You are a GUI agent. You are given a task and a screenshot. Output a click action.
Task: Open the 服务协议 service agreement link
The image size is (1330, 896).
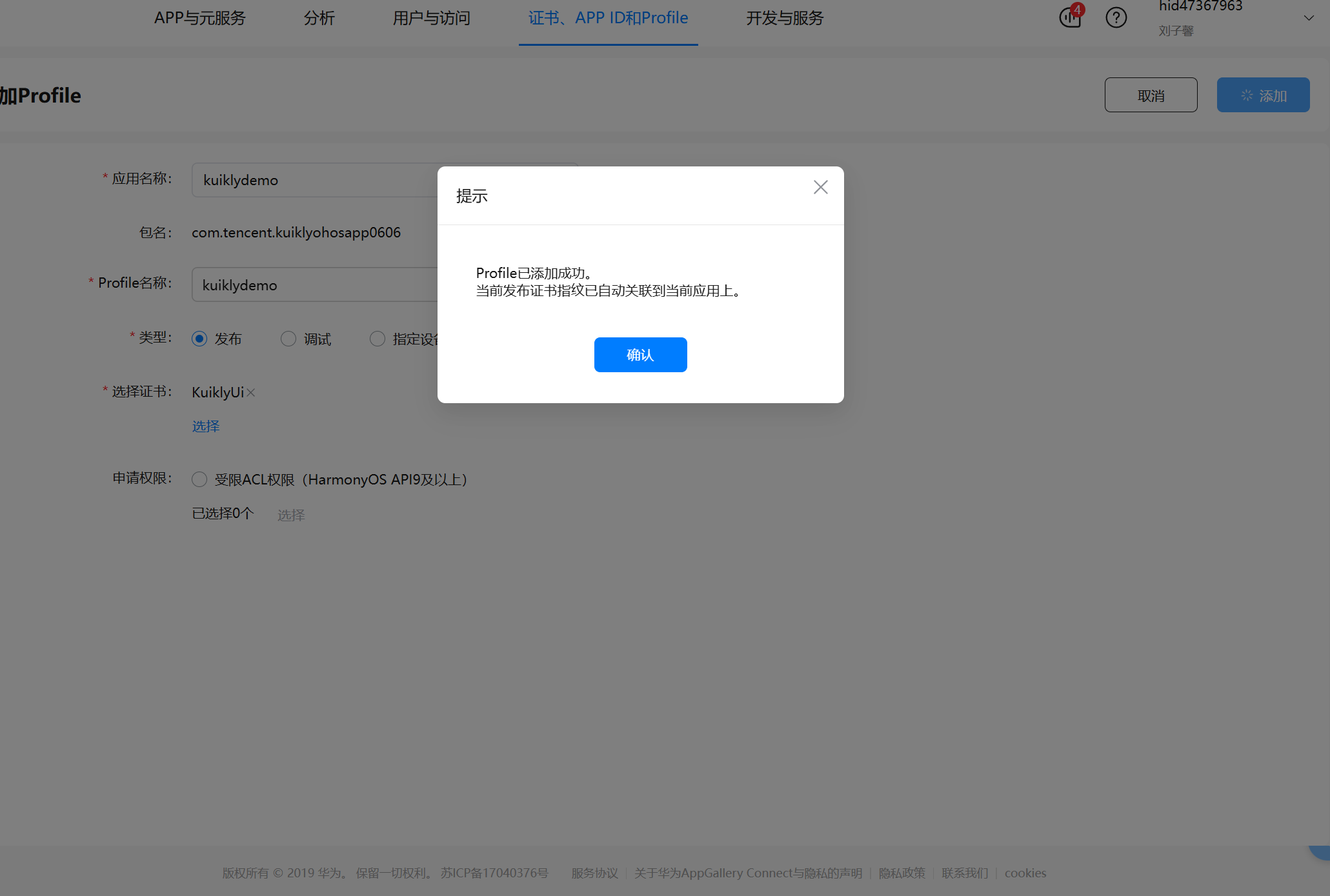point(594,873)
